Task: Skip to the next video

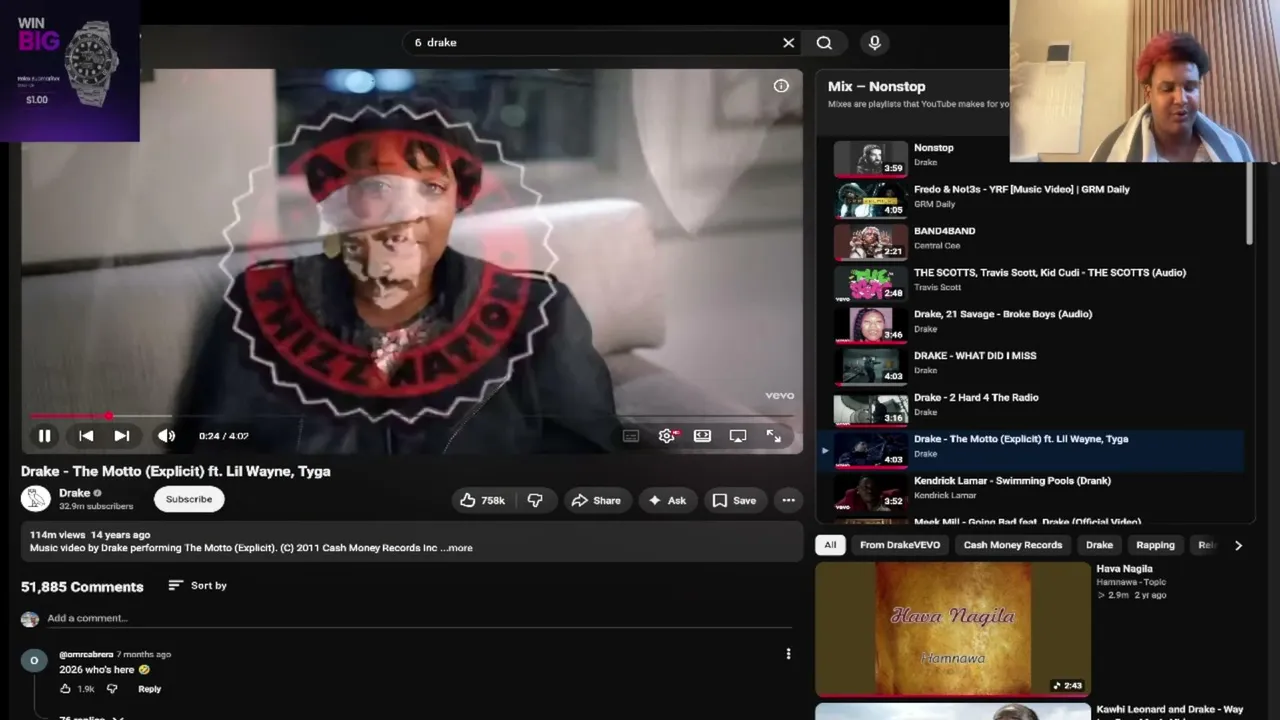Action: point(122,436)
